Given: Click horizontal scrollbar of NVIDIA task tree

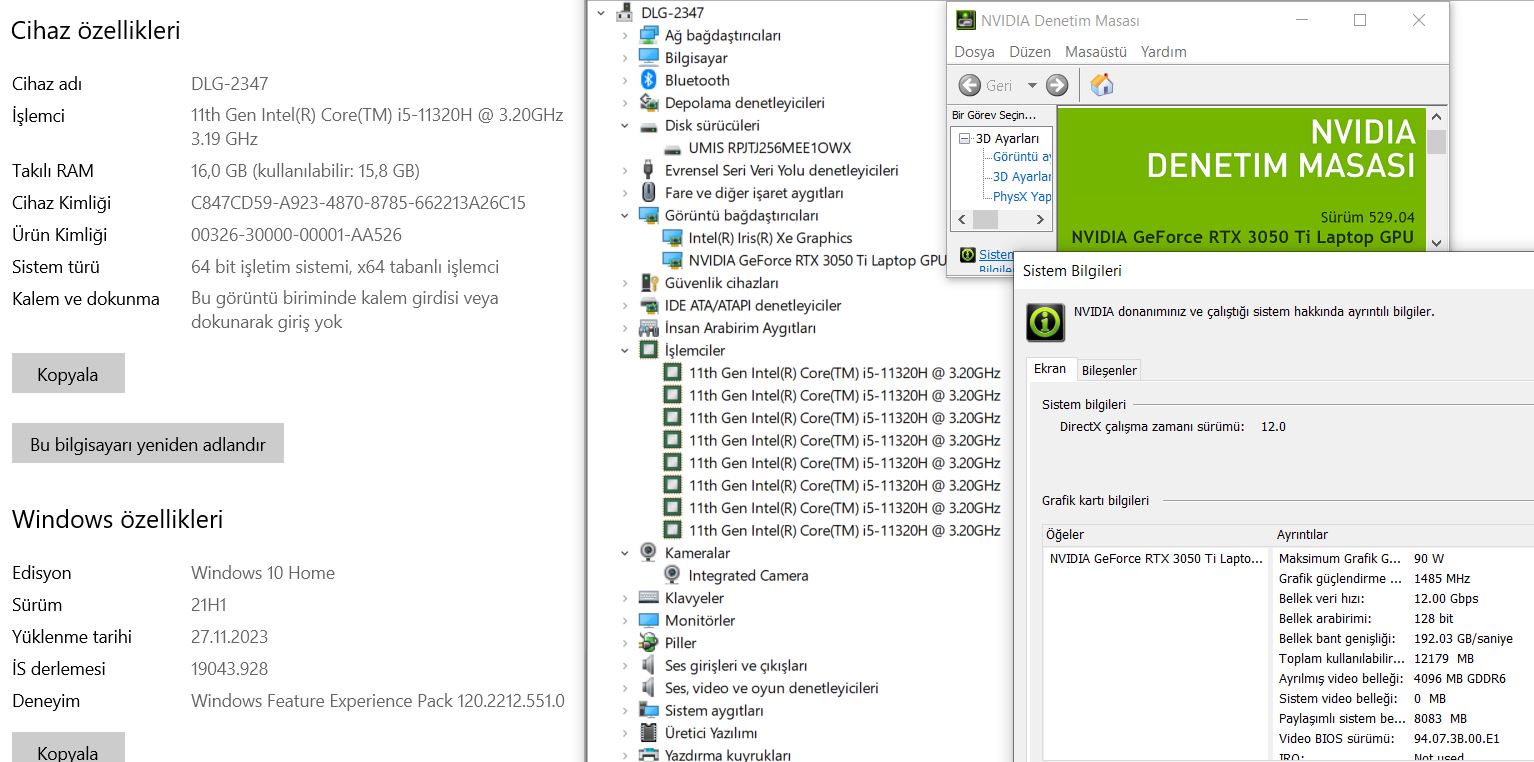Looking at the screenshot, I should coord(1001,219).
